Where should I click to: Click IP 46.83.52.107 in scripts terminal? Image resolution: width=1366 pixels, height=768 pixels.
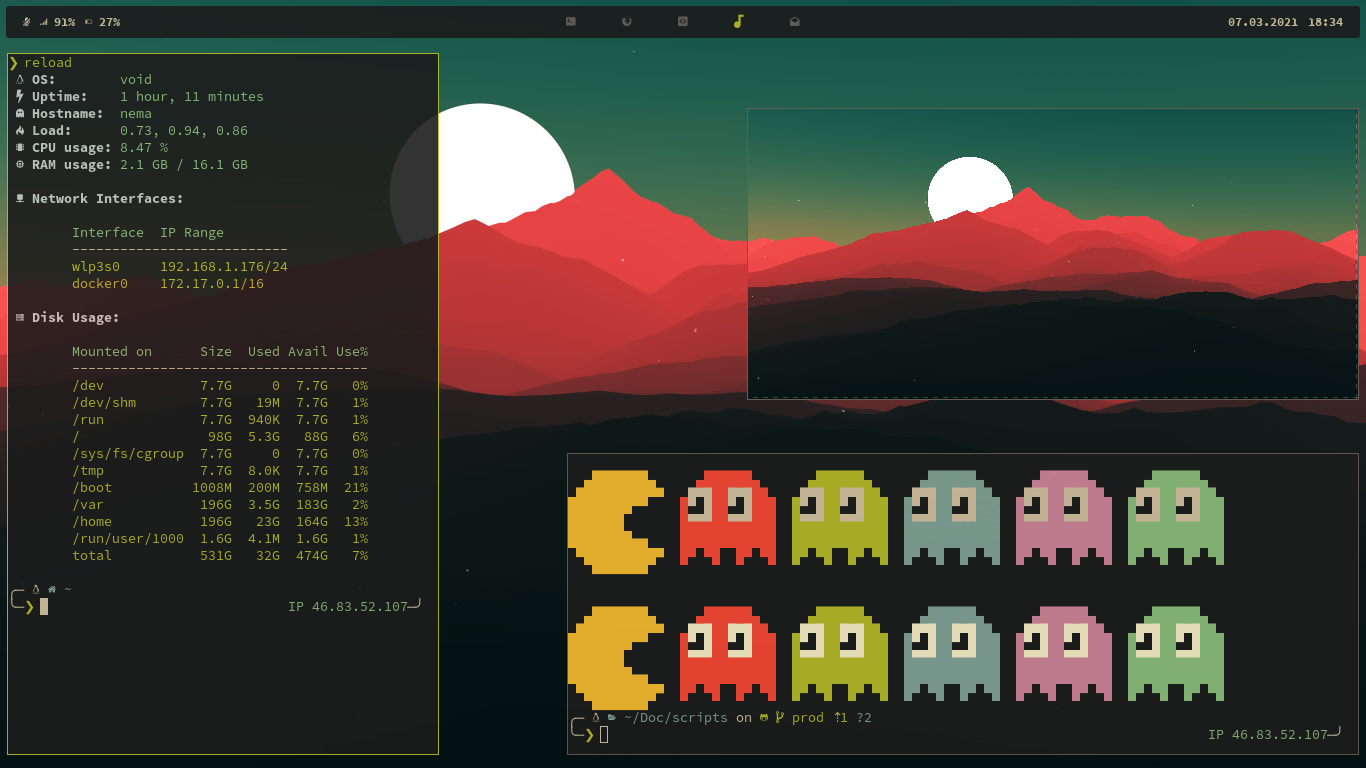[1268, 734]
